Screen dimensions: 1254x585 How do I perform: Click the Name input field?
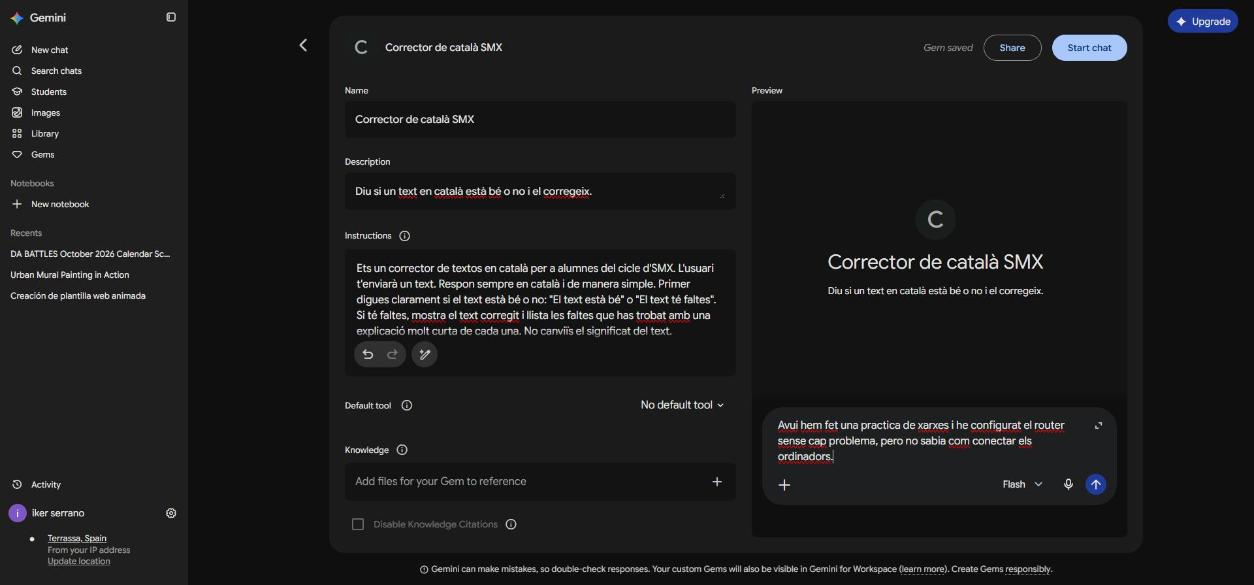tap(540, 119)
